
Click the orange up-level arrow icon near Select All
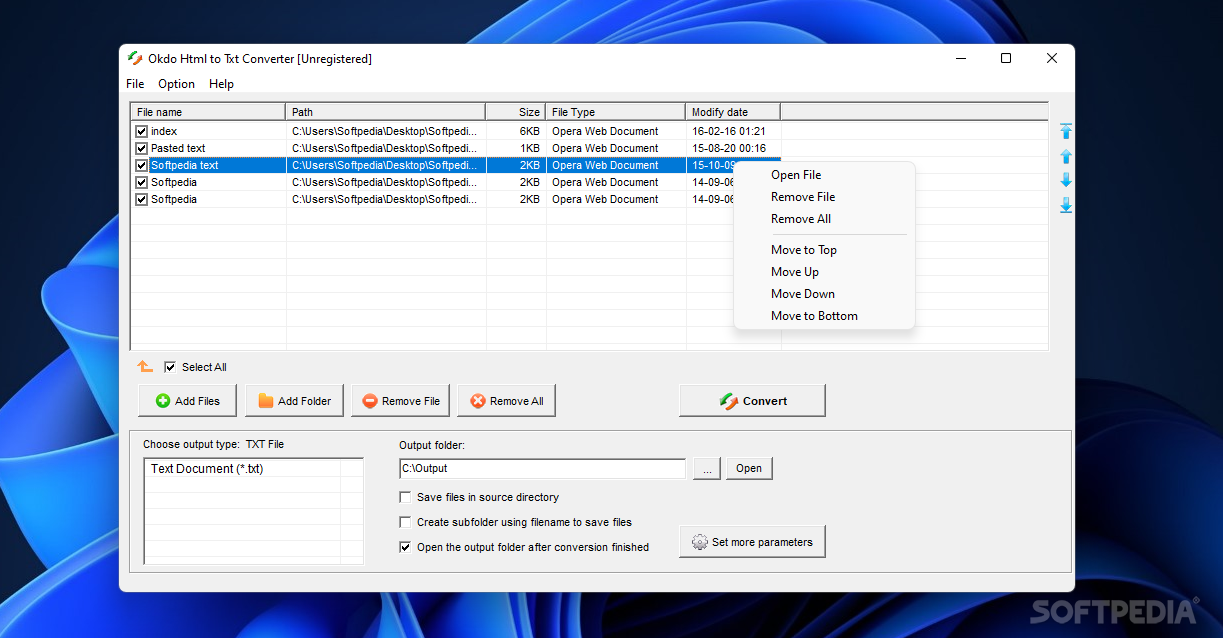coord(145,367)
